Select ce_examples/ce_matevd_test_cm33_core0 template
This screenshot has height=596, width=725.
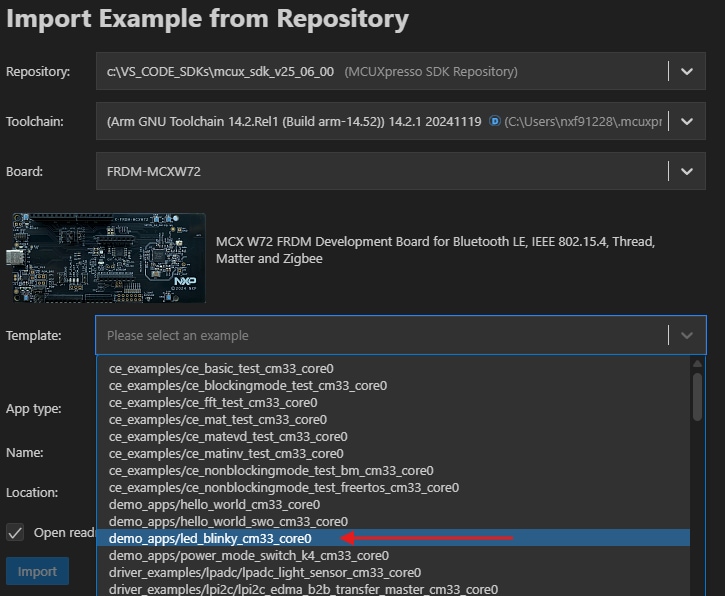pyautogui.click(x=393, y=436)
